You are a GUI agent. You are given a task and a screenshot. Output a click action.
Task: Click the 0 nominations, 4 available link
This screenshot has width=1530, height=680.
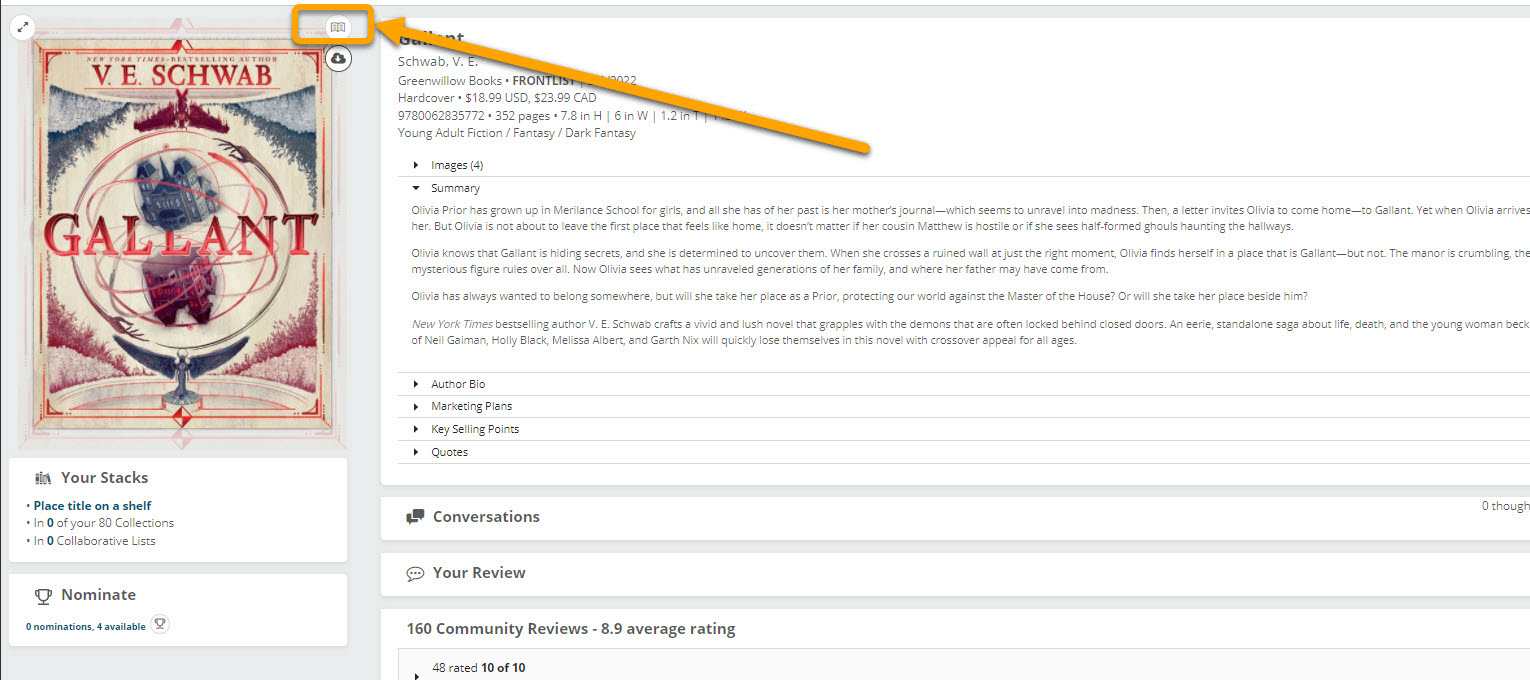85,627
